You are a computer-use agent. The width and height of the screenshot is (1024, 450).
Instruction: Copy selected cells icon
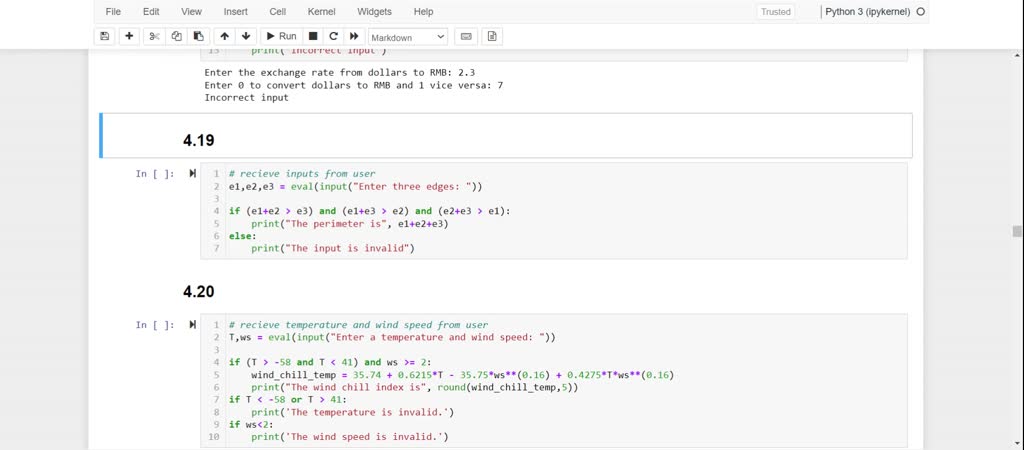coord(176,36)
